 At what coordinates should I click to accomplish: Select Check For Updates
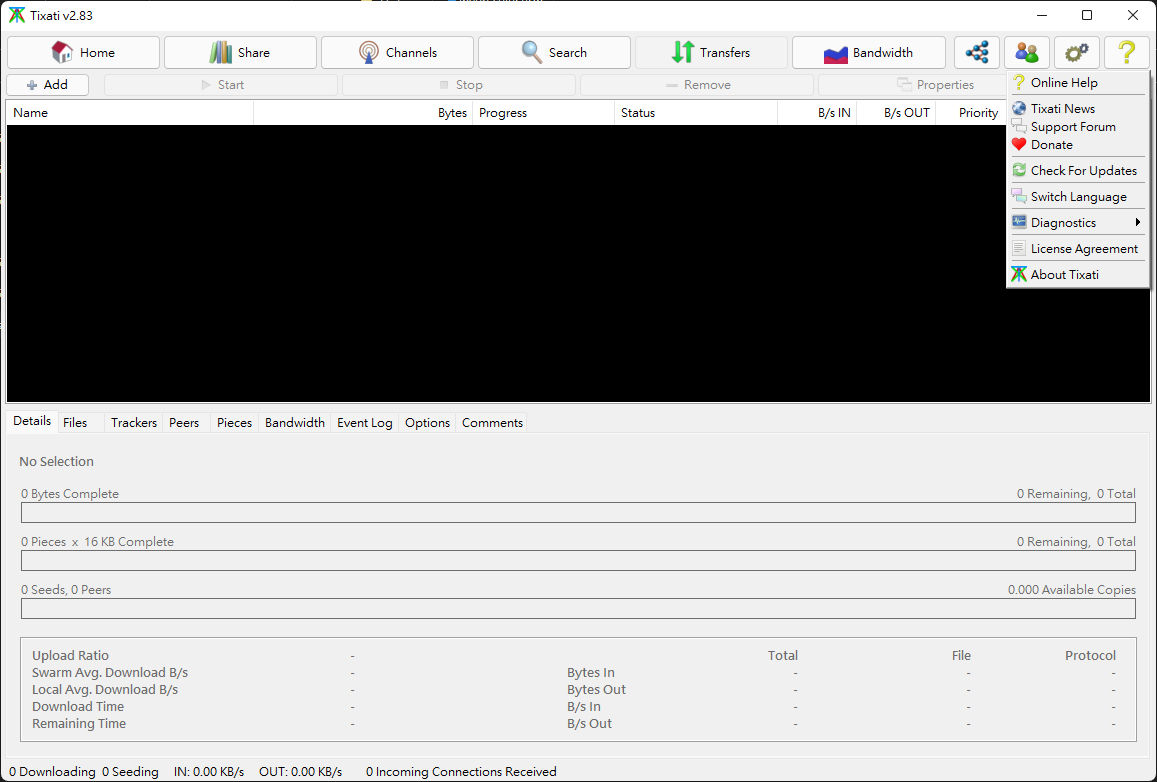pyautogui.click(x=1078, y=170)
